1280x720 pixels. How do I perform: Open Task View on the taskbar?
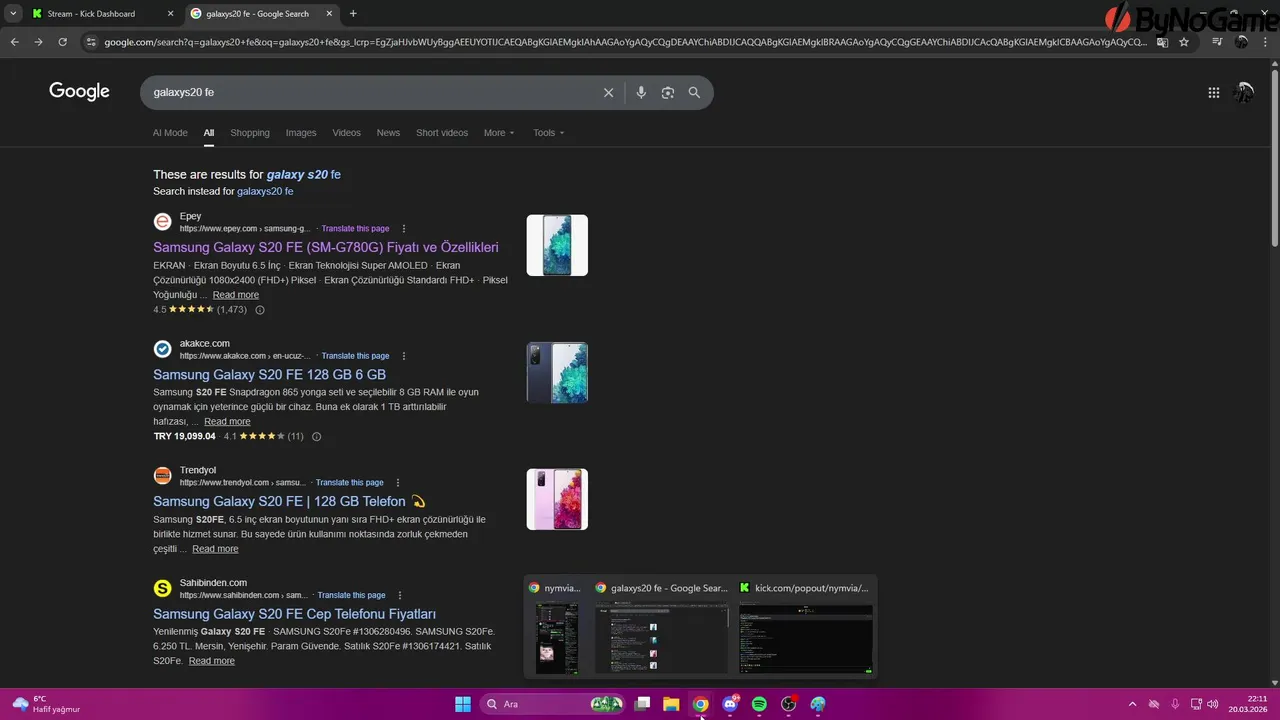coord(643,704)
